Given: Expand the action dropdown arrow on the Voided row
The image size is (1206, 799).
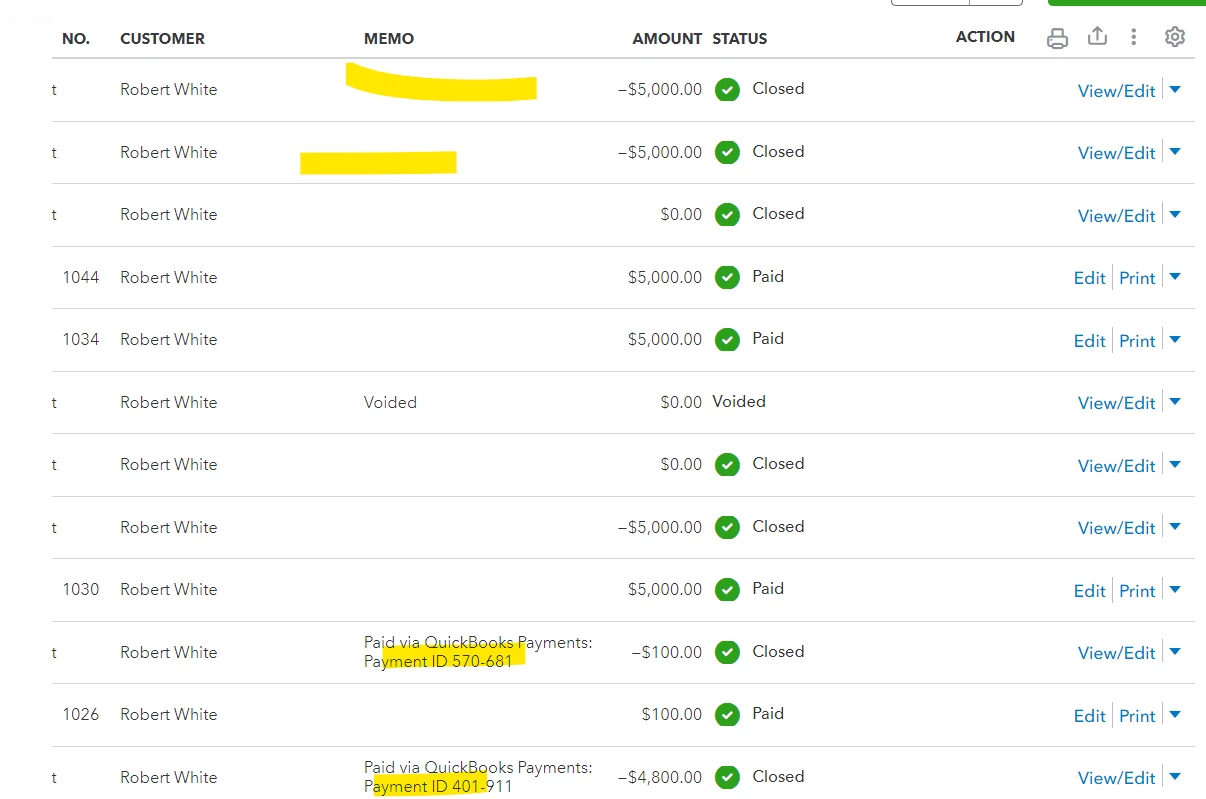Looking at the screenshot, I should [1175, 402].
